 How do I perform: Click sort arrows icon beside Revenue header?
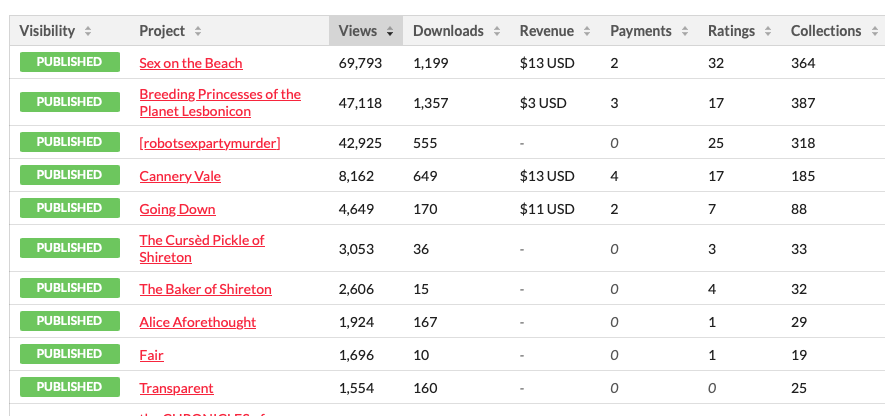(x=585, y=31)
